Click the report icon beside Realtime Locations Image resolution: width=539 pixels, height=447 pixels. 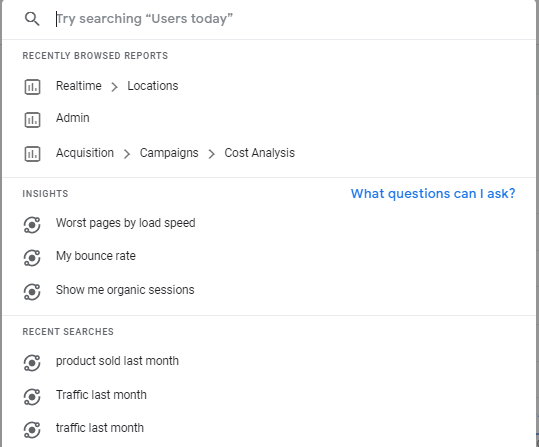coord(32,87)
